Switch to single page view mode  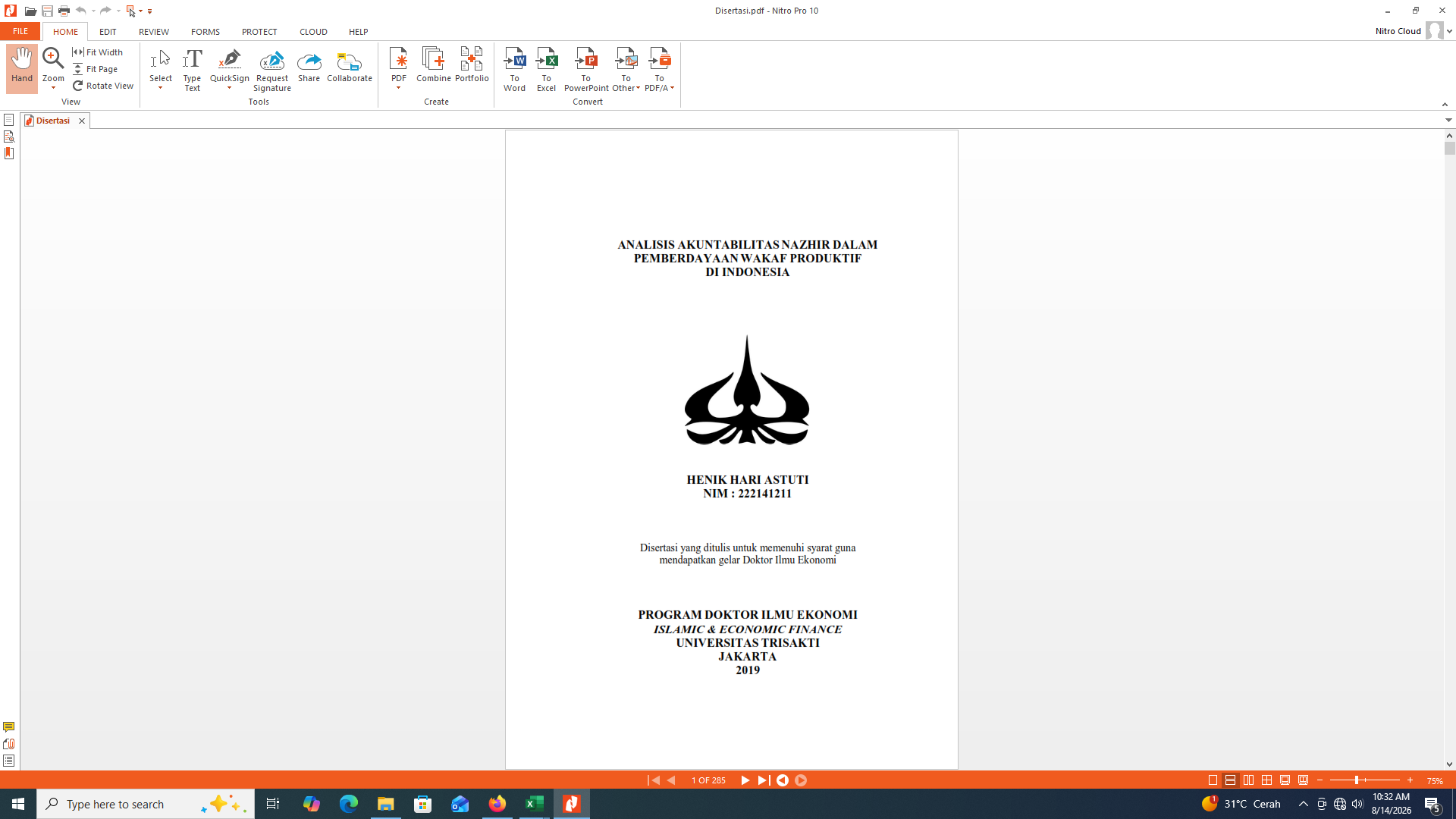point(1213,780)
